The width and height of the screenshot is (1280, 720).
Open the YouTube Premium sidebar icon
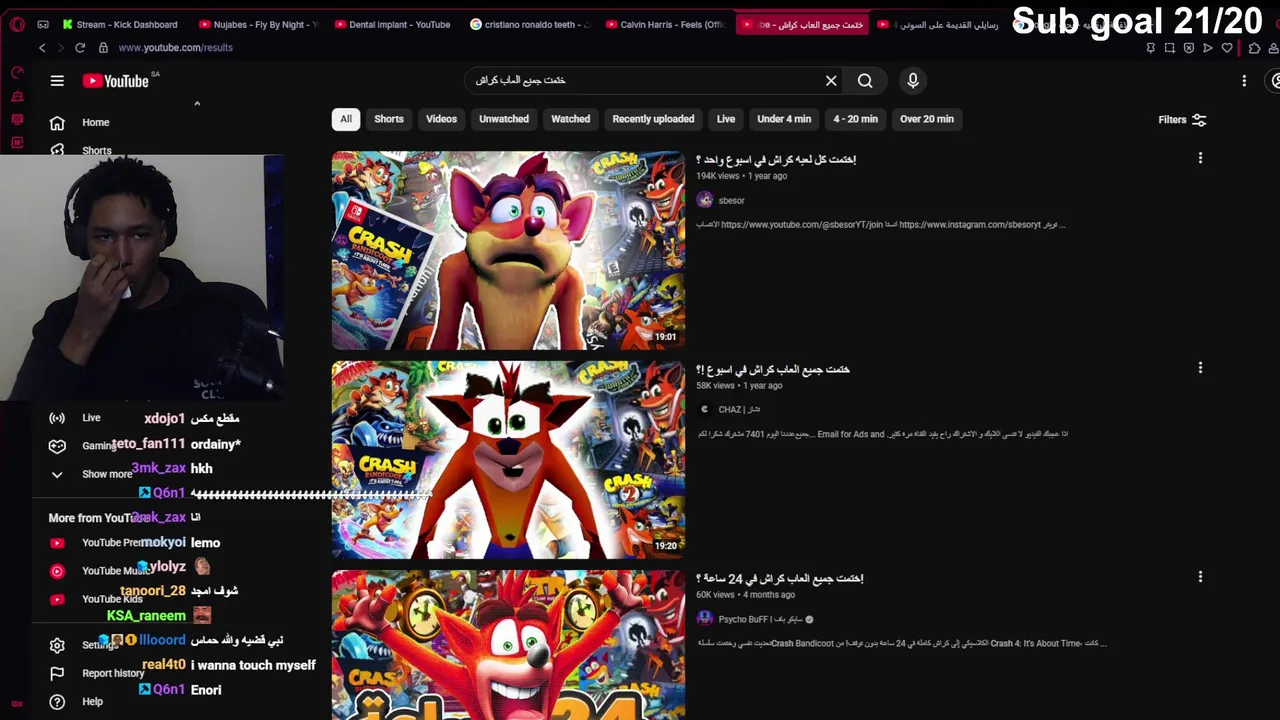pos(57,543)
